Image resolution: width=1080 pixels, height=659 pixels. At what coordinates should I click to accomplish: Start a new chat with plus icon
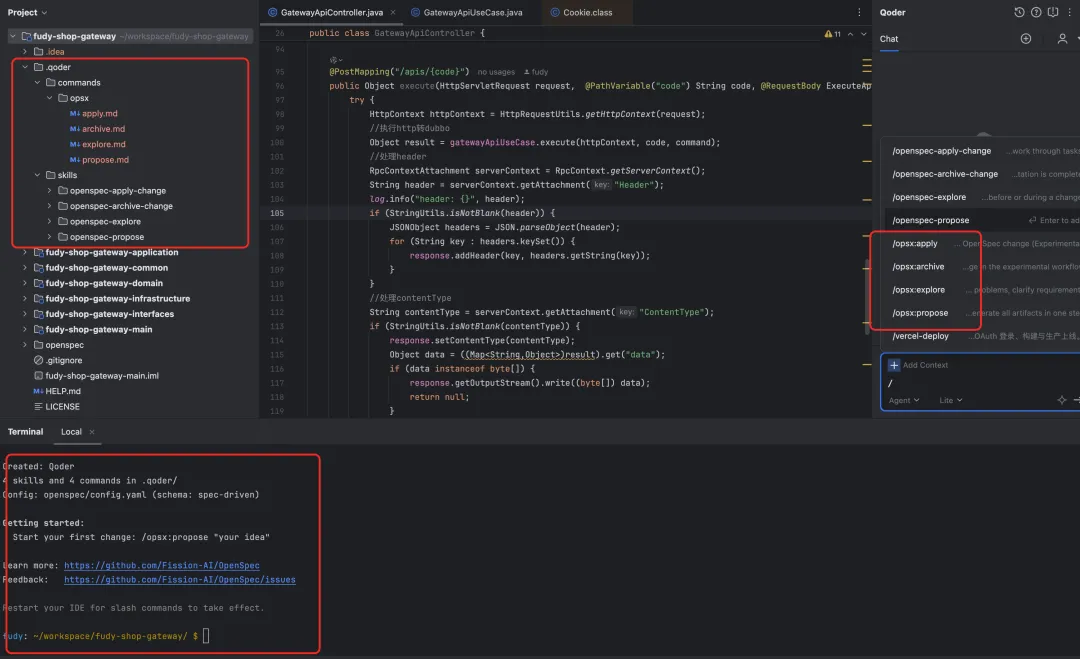tap(1026, 39)
